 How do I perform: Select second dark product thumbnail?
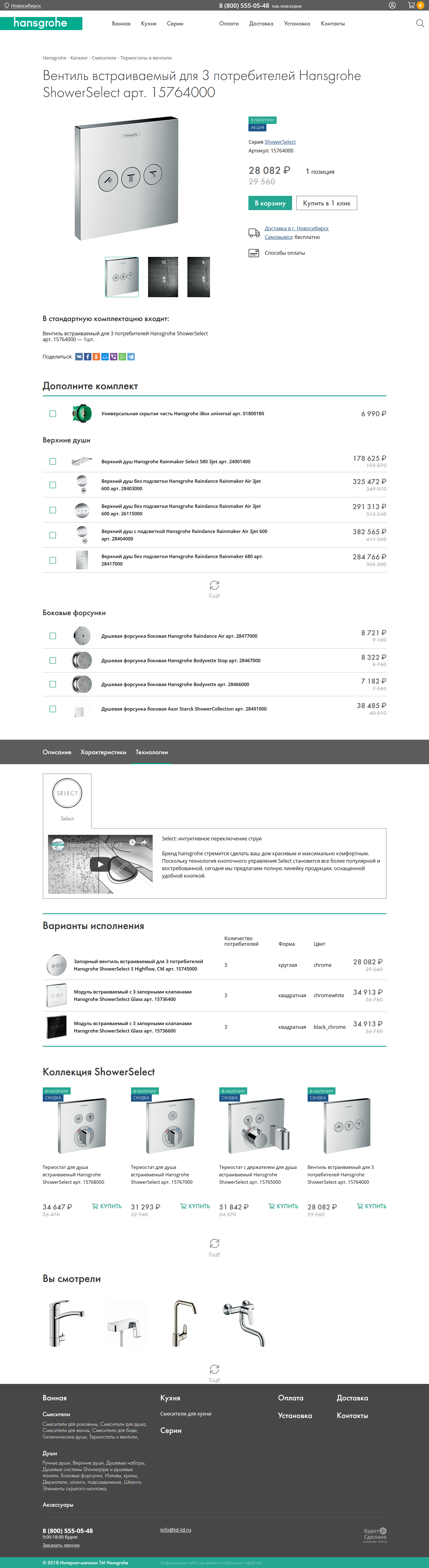pos(163,277)
